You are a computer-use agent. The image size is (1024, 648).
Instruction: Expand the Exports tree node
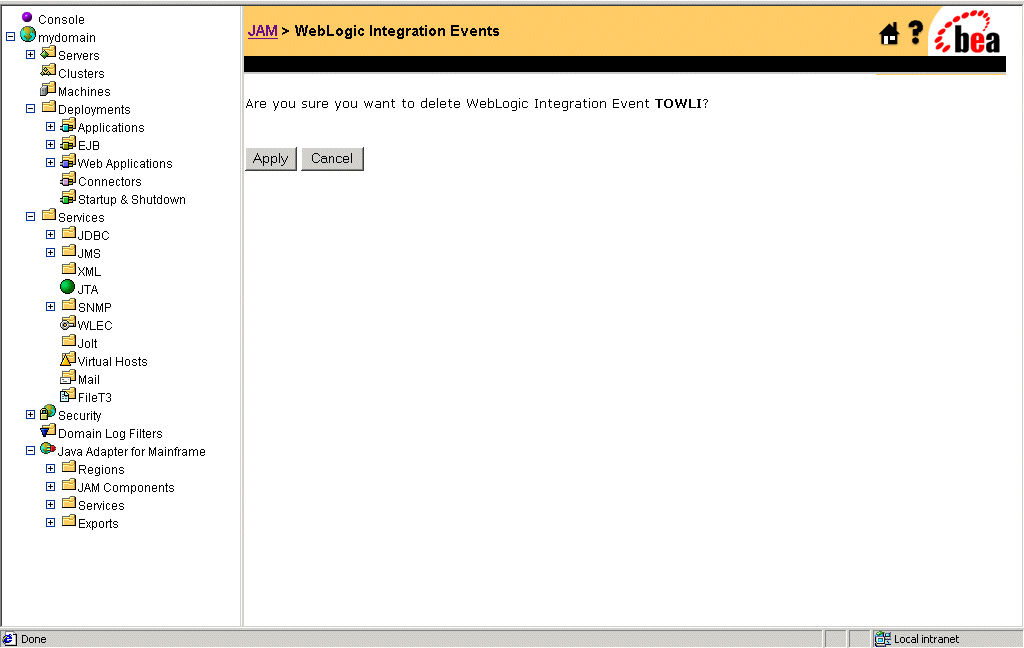click(x=50, y=522)
